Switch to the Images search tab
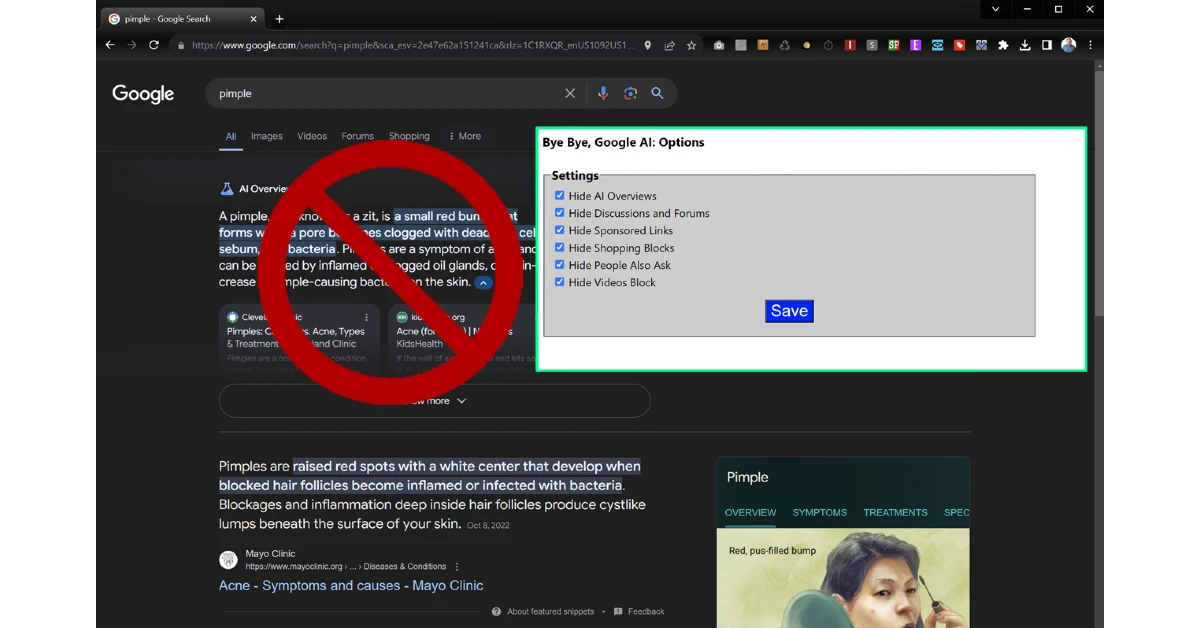The image size is (1200, 628). (266, 136)
